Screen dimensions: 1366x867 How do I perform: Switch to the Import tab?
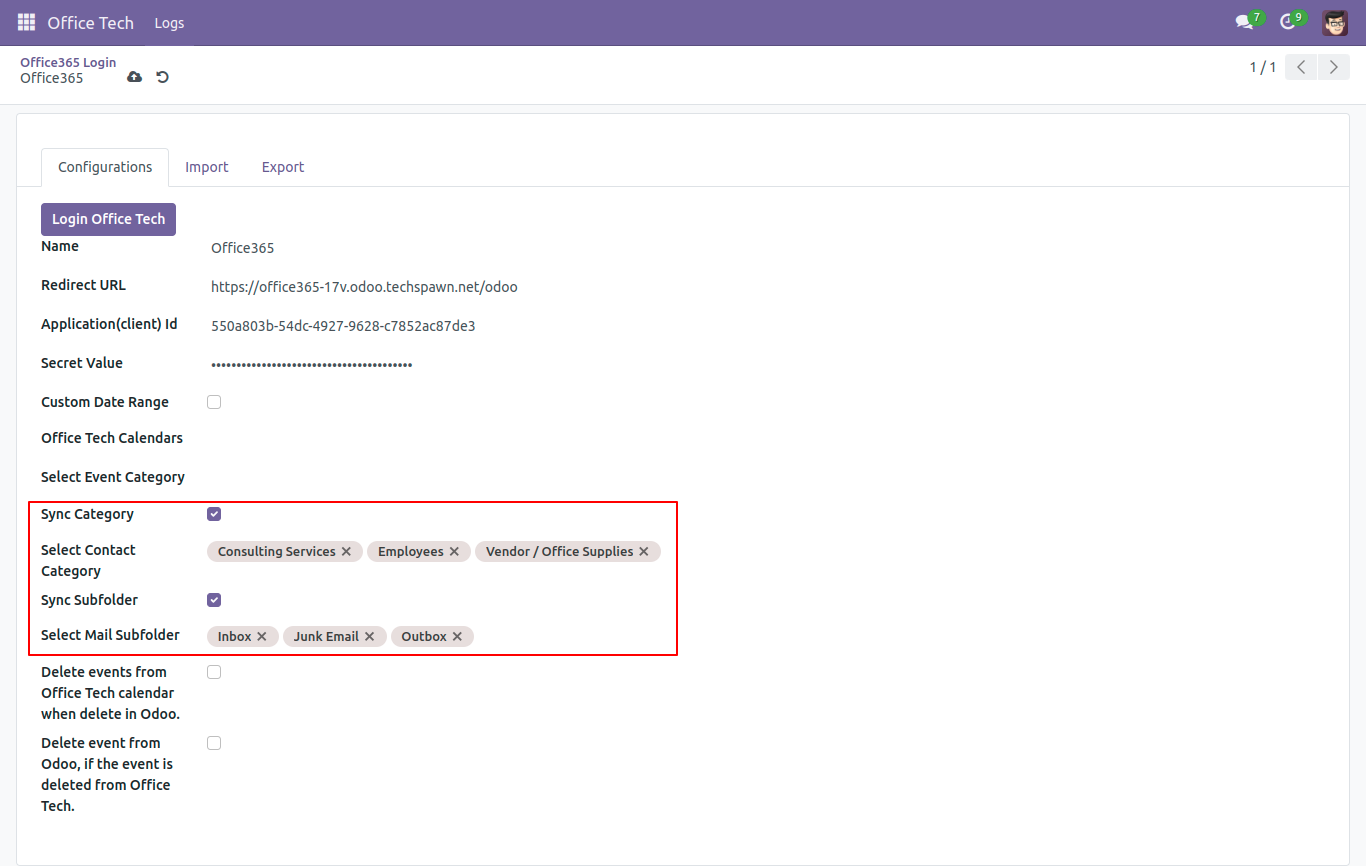click(207, 167)
